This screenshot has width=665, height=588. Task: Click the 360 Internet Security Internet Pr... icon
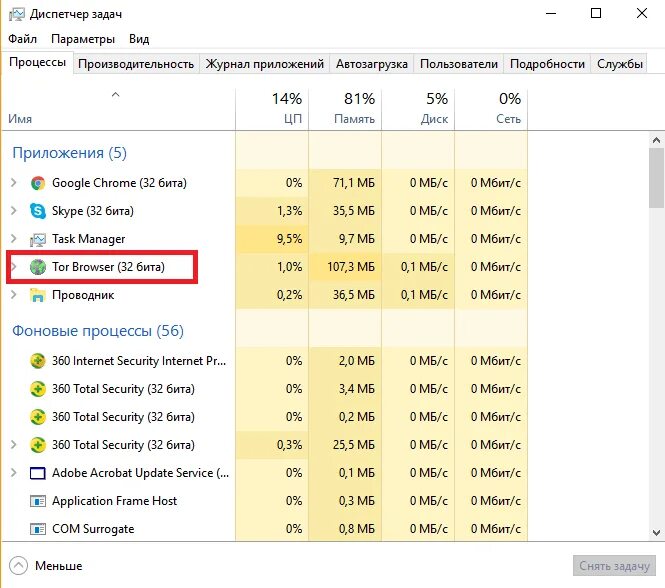(38, 361)
